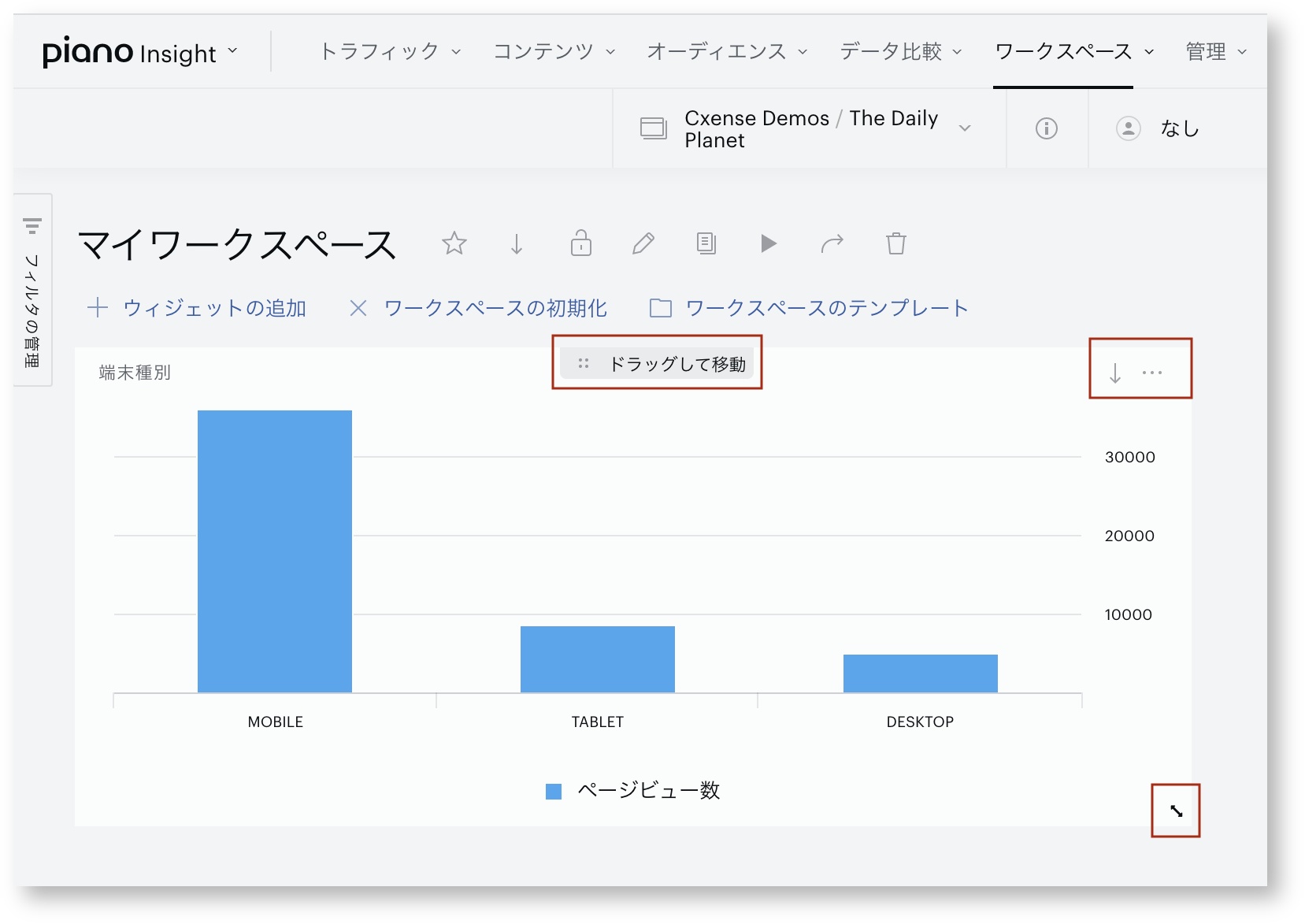
Task: Open the filter management side tab
Action: pos(32,290)
